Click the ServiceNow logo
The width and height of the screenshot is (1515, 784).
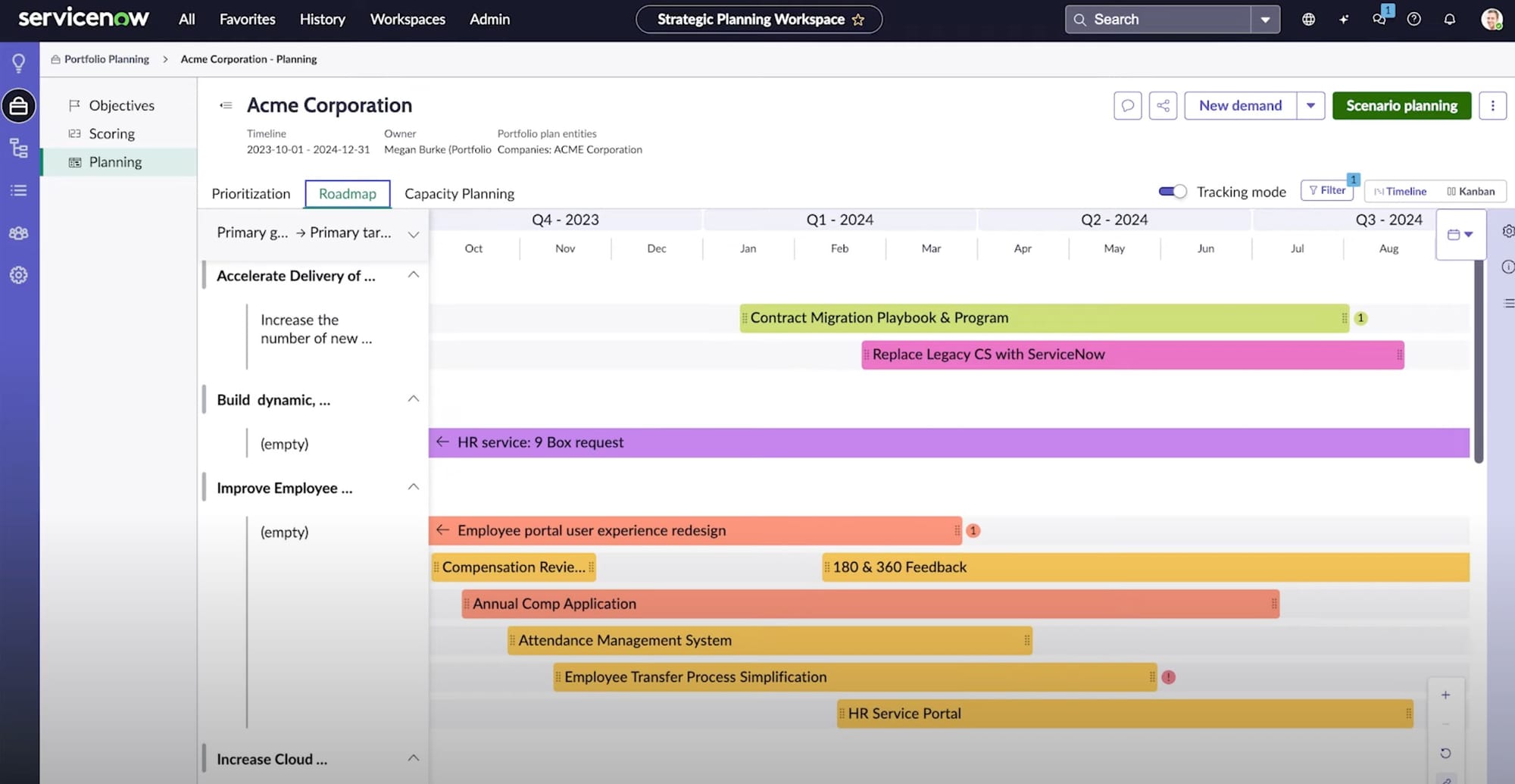pyautogui.click(x=83, y=18)
